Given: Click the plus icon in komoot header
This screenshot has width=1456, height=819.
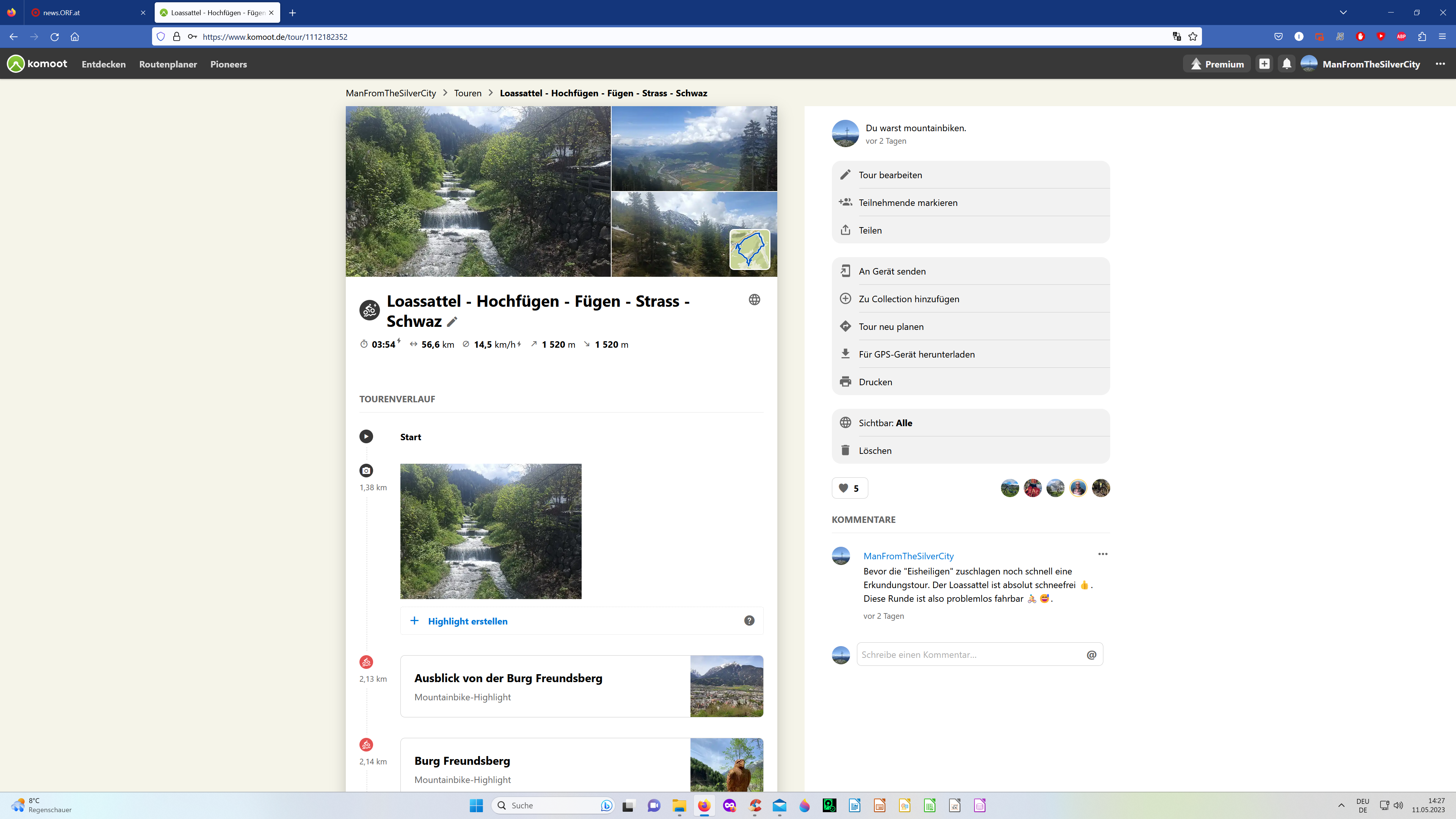Looking at the screenshot, I should coord(1265,64).
